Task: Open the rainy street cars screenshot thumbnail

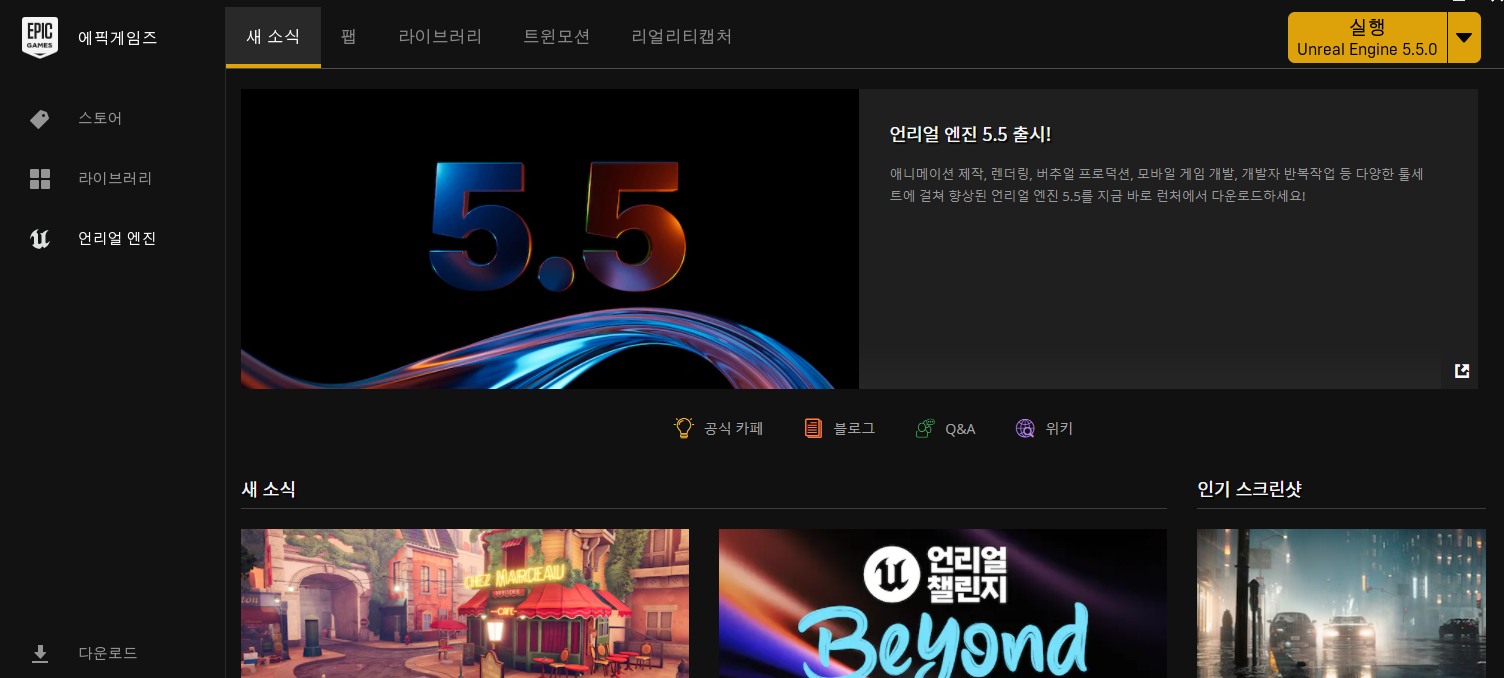Action: [x=1341, y=603]
